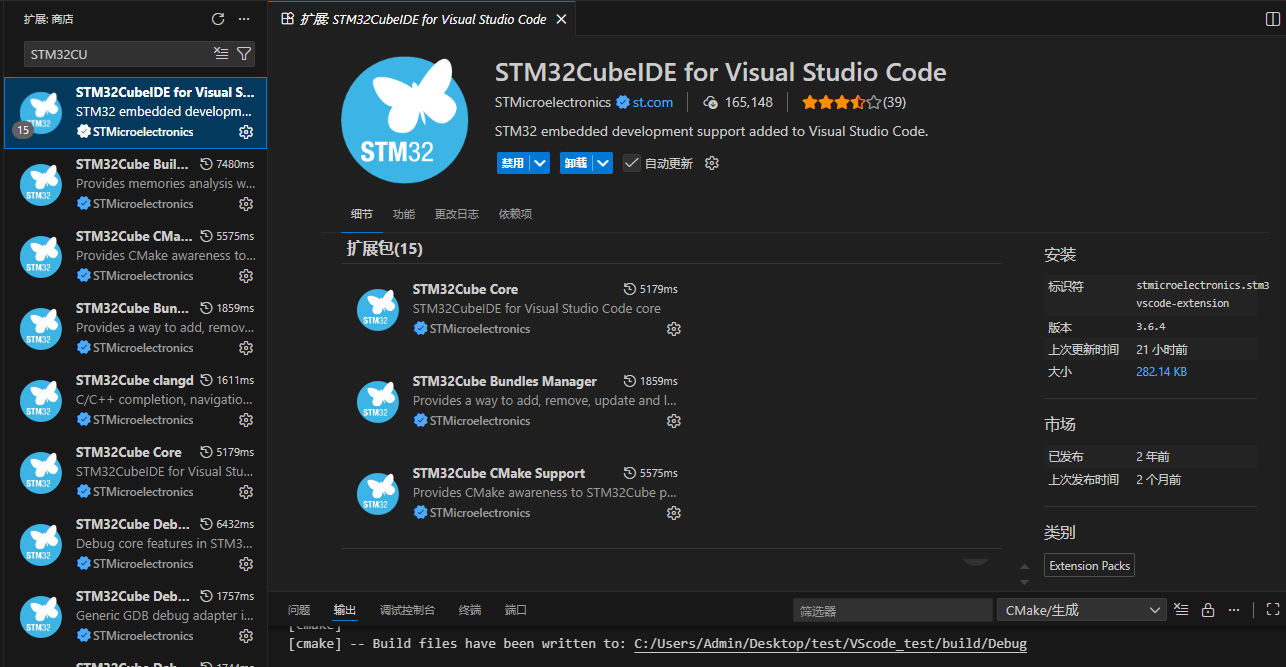Open manage gear for STM32Cube CMake list item

pos(246,276)
